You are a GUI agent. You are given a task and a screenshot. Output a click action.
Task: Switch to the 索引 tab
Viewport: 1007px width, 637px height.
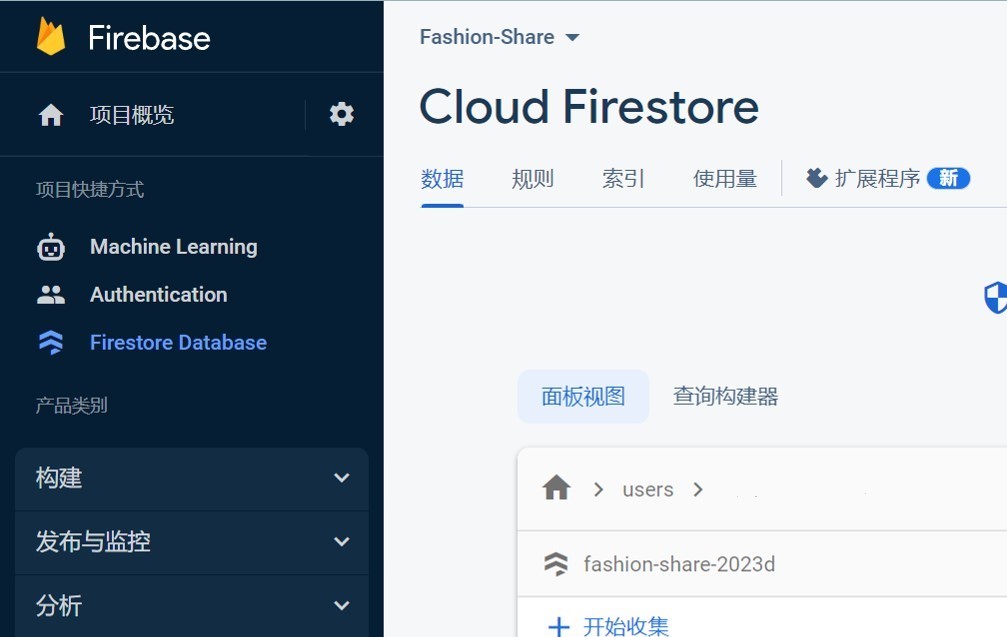[623, 179]
